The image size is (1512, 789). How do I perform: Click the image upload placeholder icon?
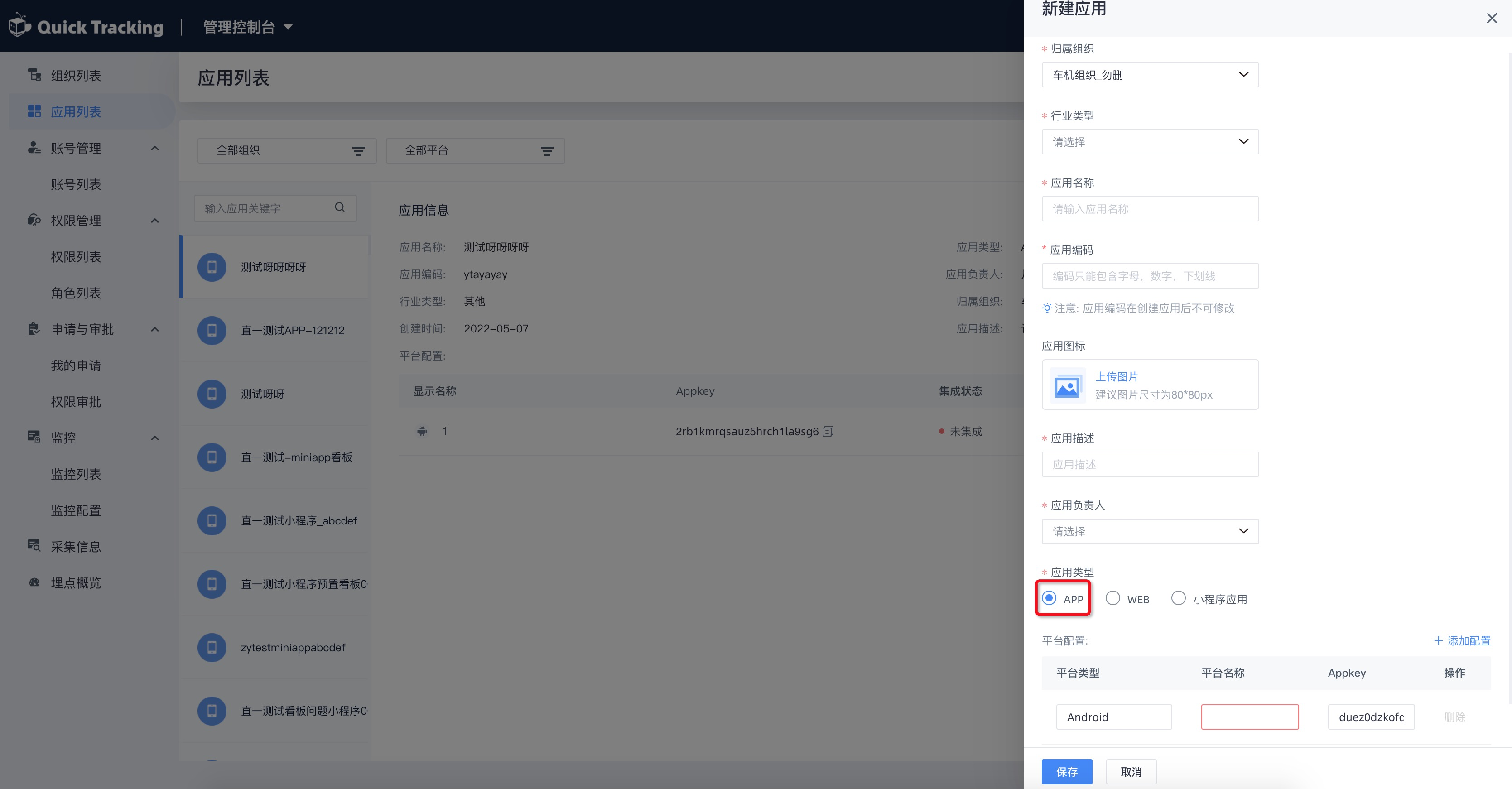point(1067,385)
